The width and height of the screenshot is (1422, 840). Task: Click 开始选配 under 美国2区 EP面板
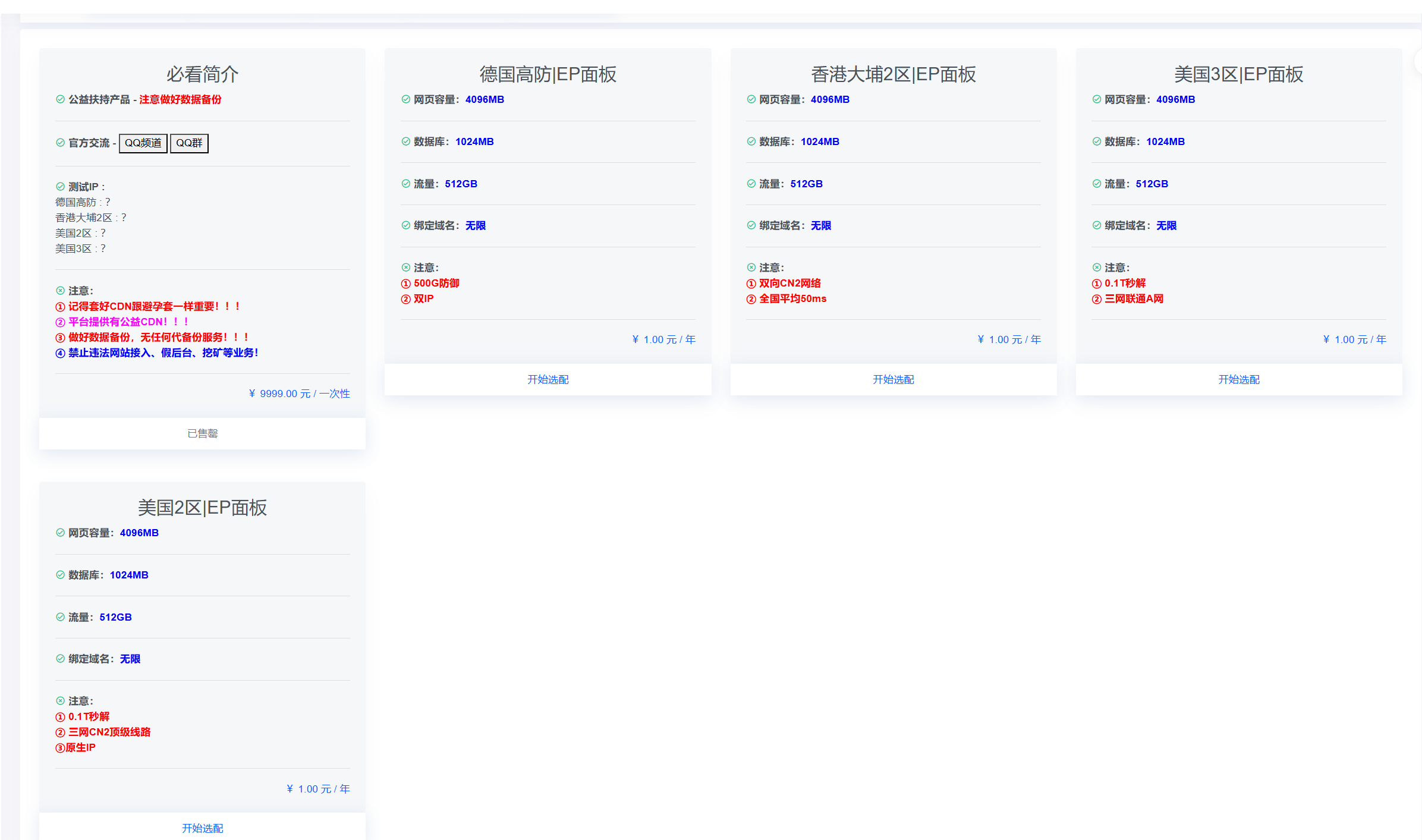click(x=202, y=828)
